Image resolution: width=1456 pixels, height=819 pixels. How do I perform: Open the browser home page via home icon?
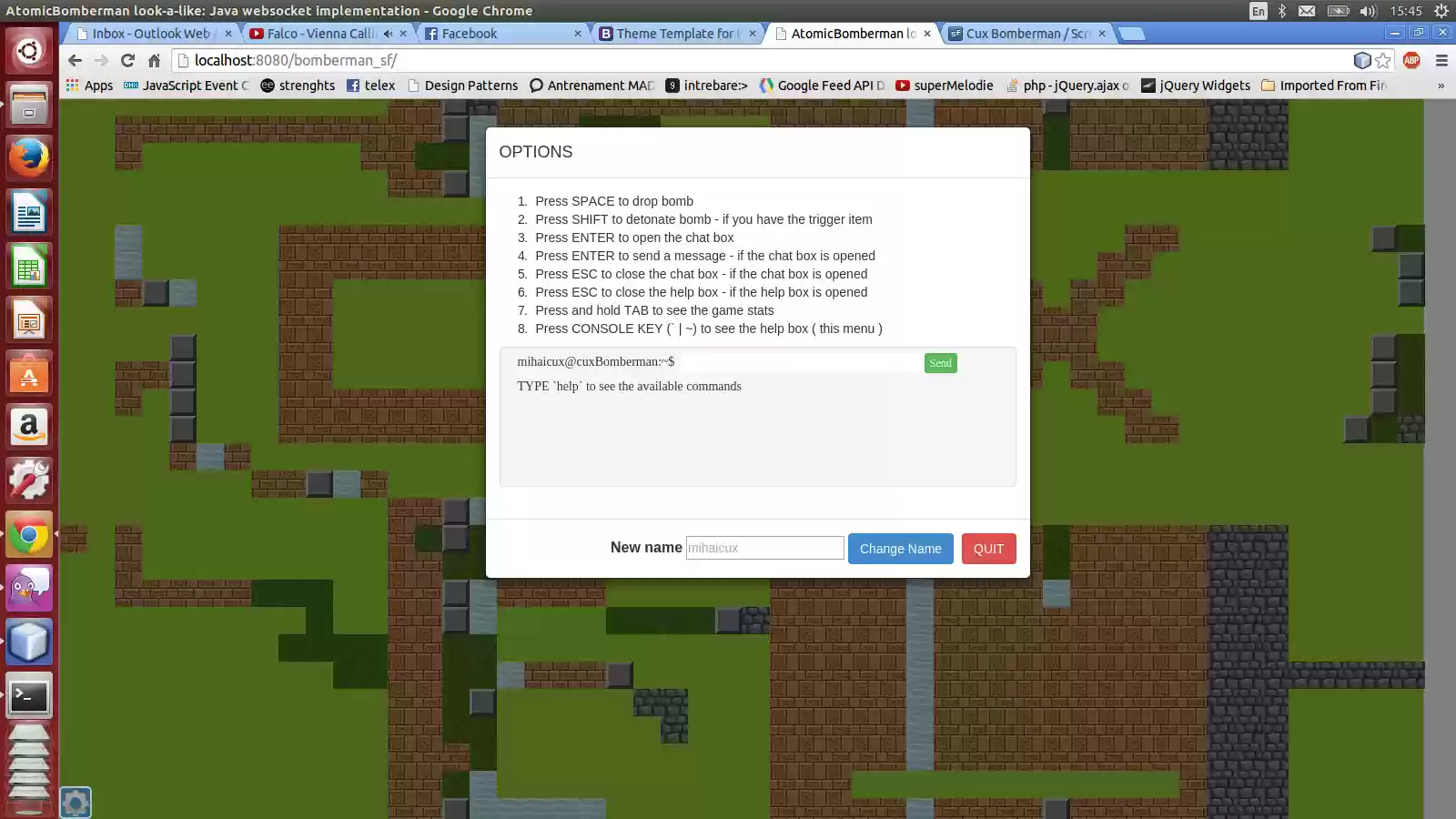[x=155, y=61]
